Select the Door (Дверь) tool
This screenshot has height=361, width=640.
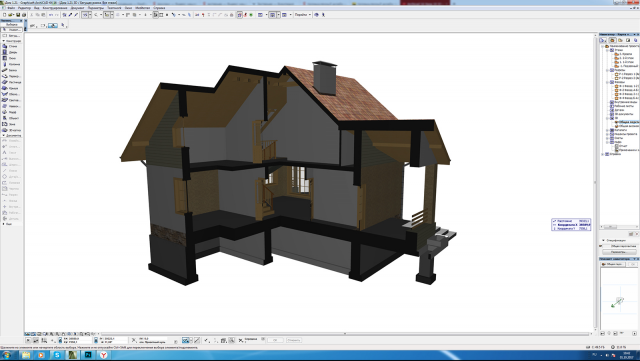(x=11, y=52)
